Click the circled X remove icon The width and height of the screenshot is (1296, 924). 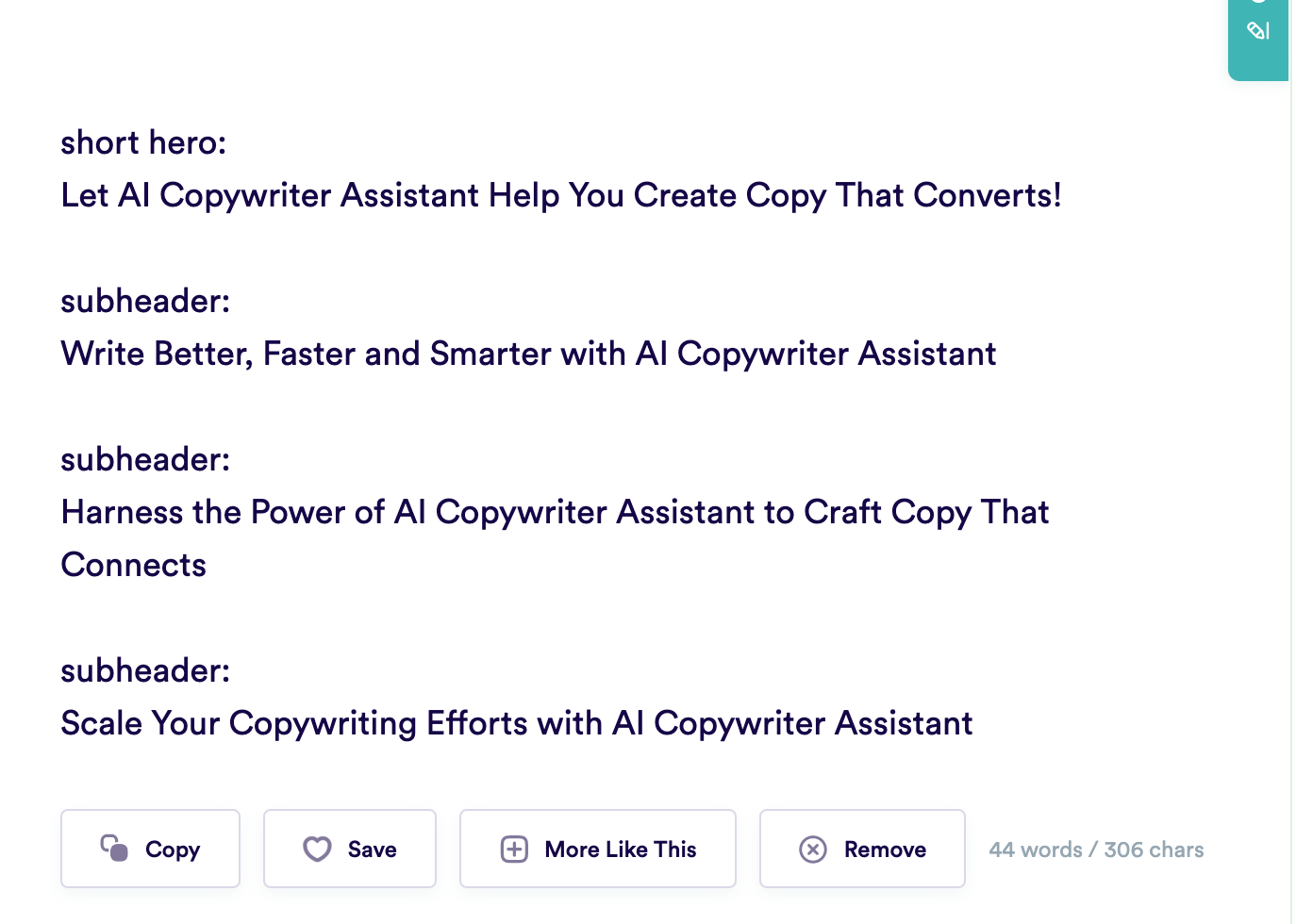tap(813, 850)
